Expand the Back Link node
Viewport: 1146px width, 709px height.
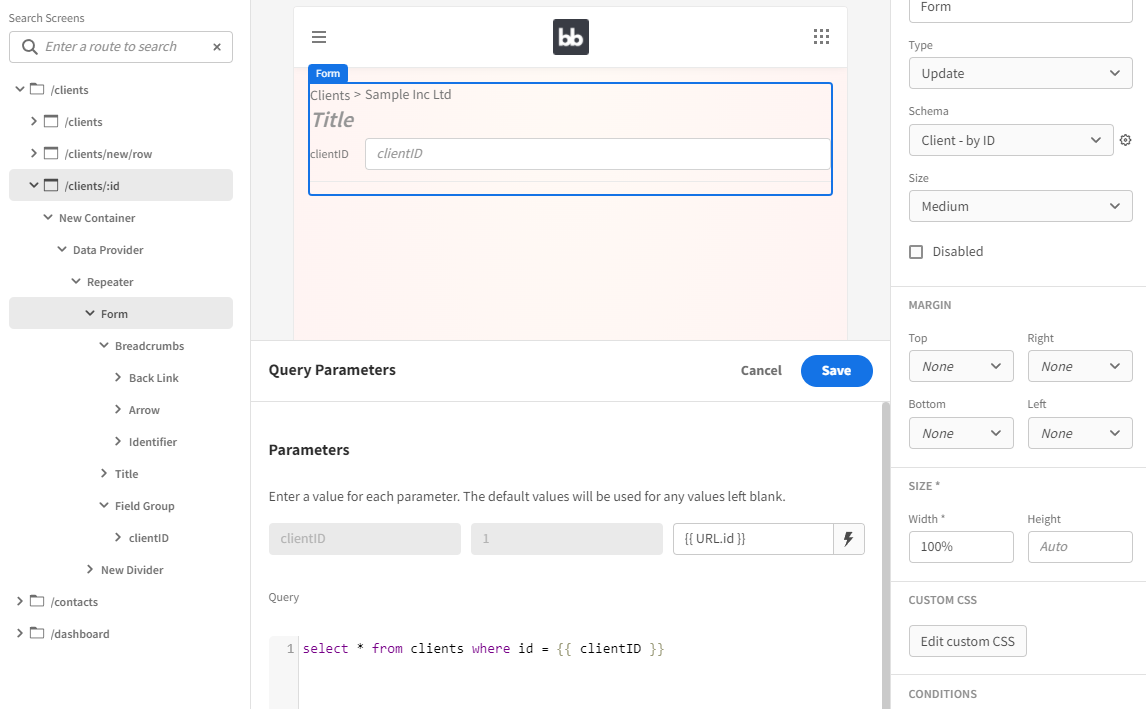coord(118,378)
